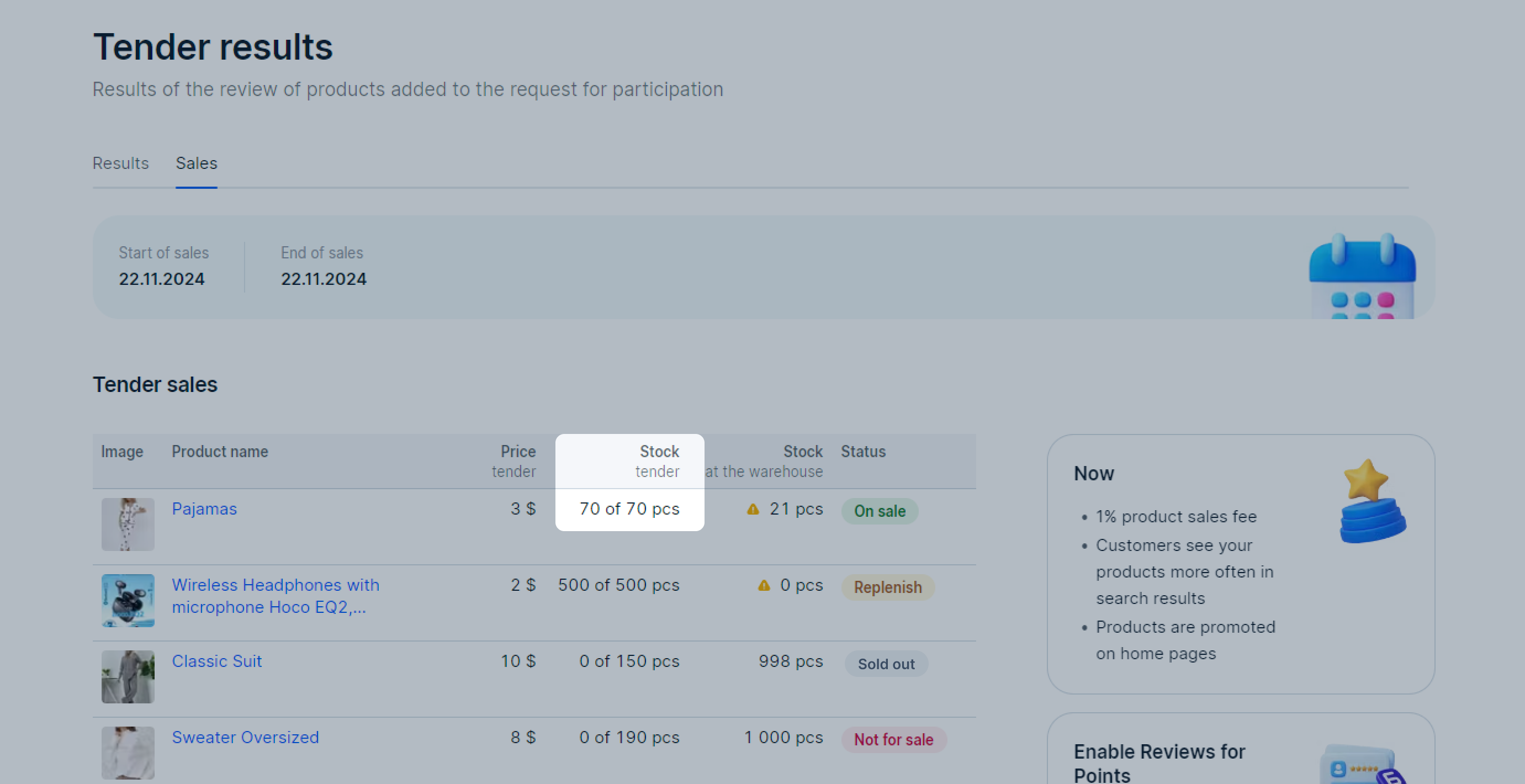Click the Stock tender column header

tap(657, 461)
